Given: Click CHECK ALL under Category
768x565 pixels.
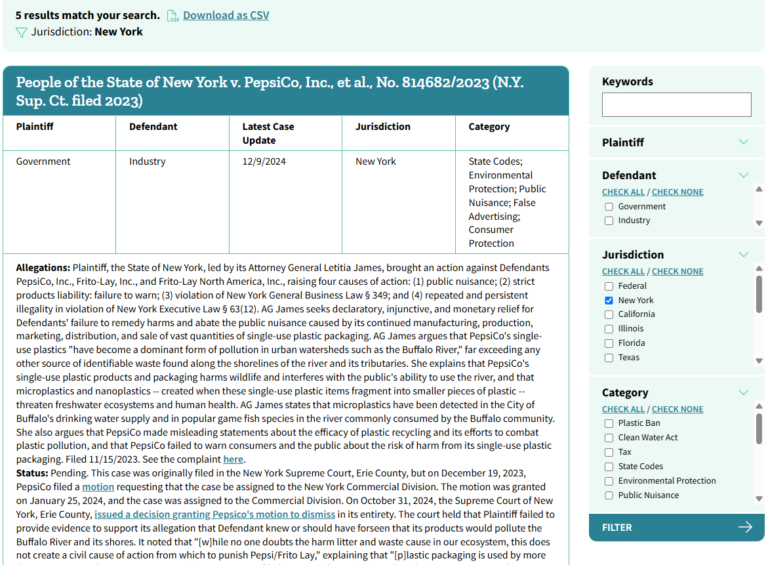Looking at the screenshot, I should pyautogui.click(x=623, y=409).
